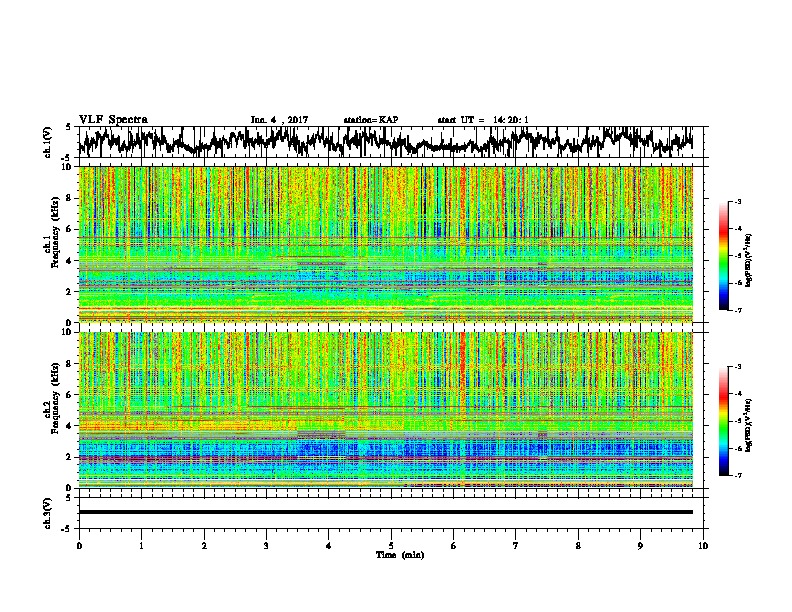This screenshot has width=792, height=612.
Task: Click the 'ch.3(V)' axis label
Action: click(x=48, y=513)
